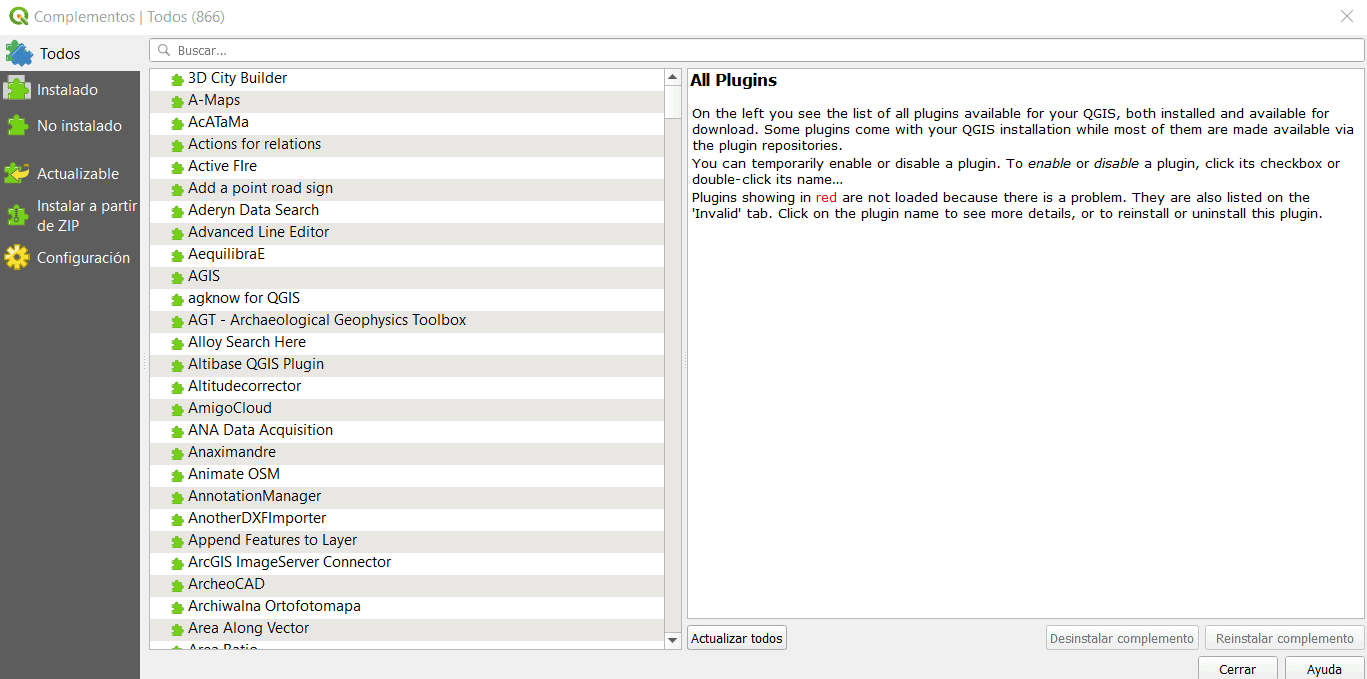Click the 3D City Builder plugin icon
The image size is (1367, 679).
tap(177, 79)
